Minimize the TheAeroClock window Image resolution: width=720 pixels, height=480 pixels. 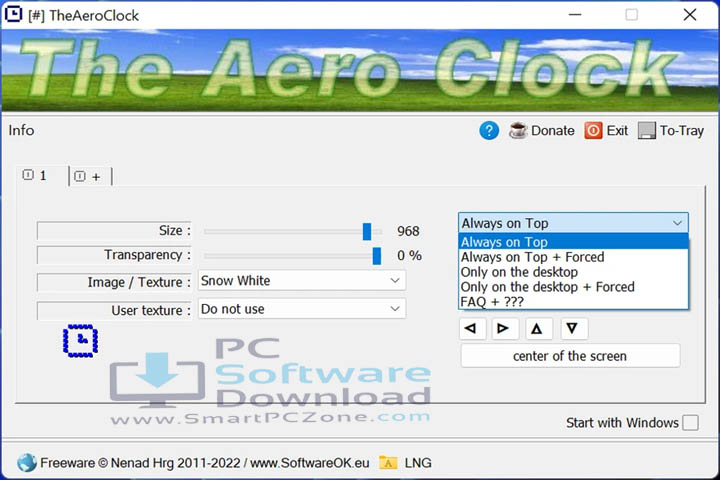[x=575, y=15]
